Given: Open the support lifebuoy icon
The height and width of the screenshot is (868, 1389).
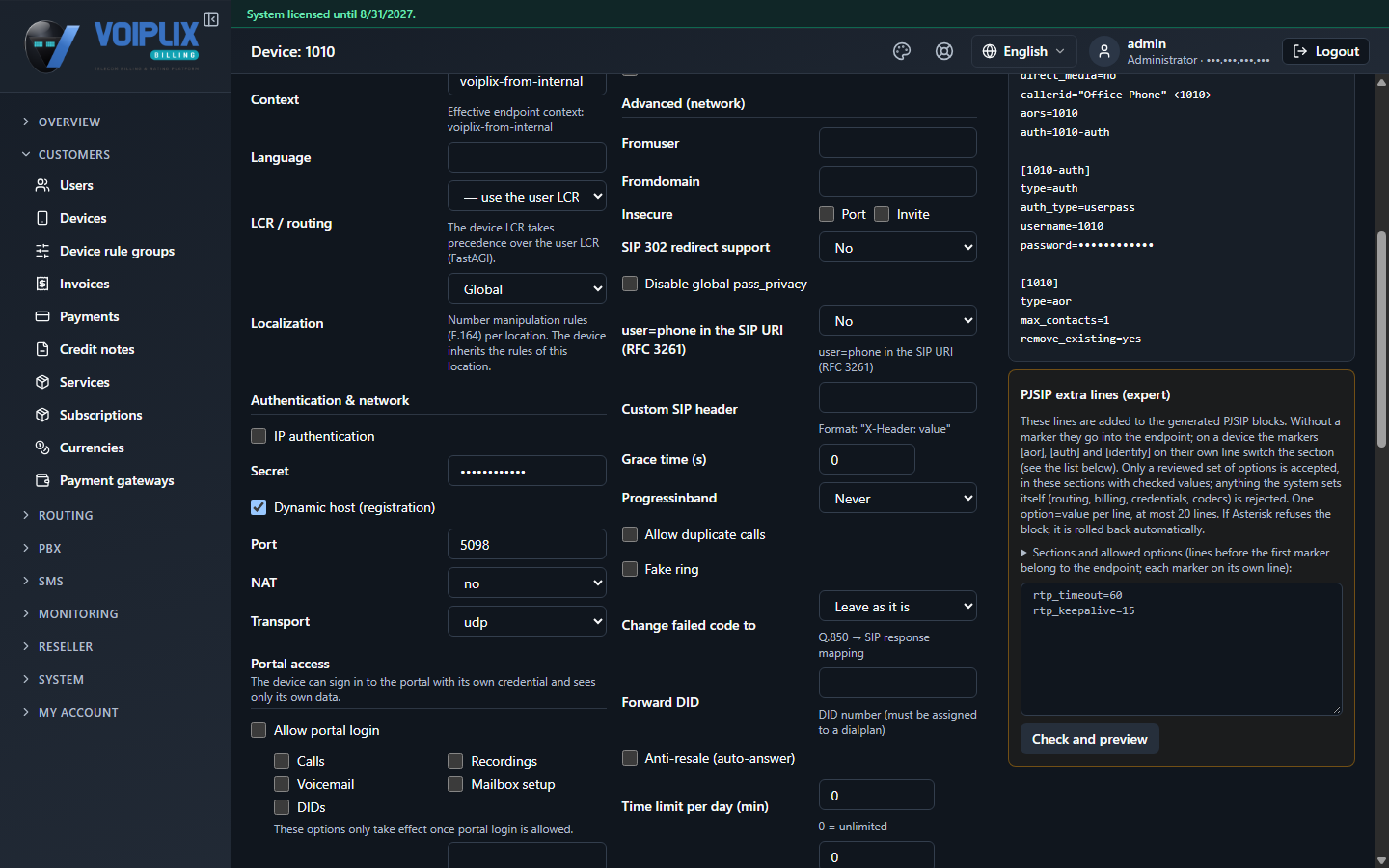Looking at the screenshot, I should tap(944, 51).
